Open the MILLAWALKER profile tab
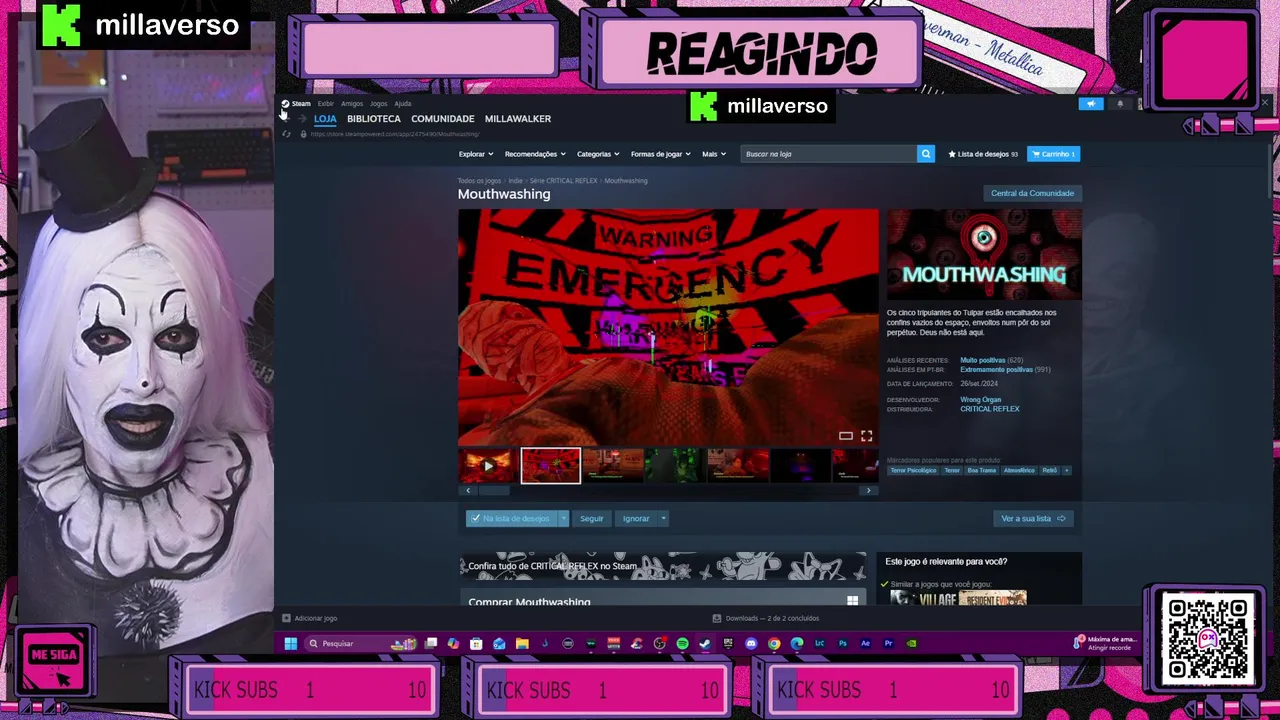 (518, 118)
